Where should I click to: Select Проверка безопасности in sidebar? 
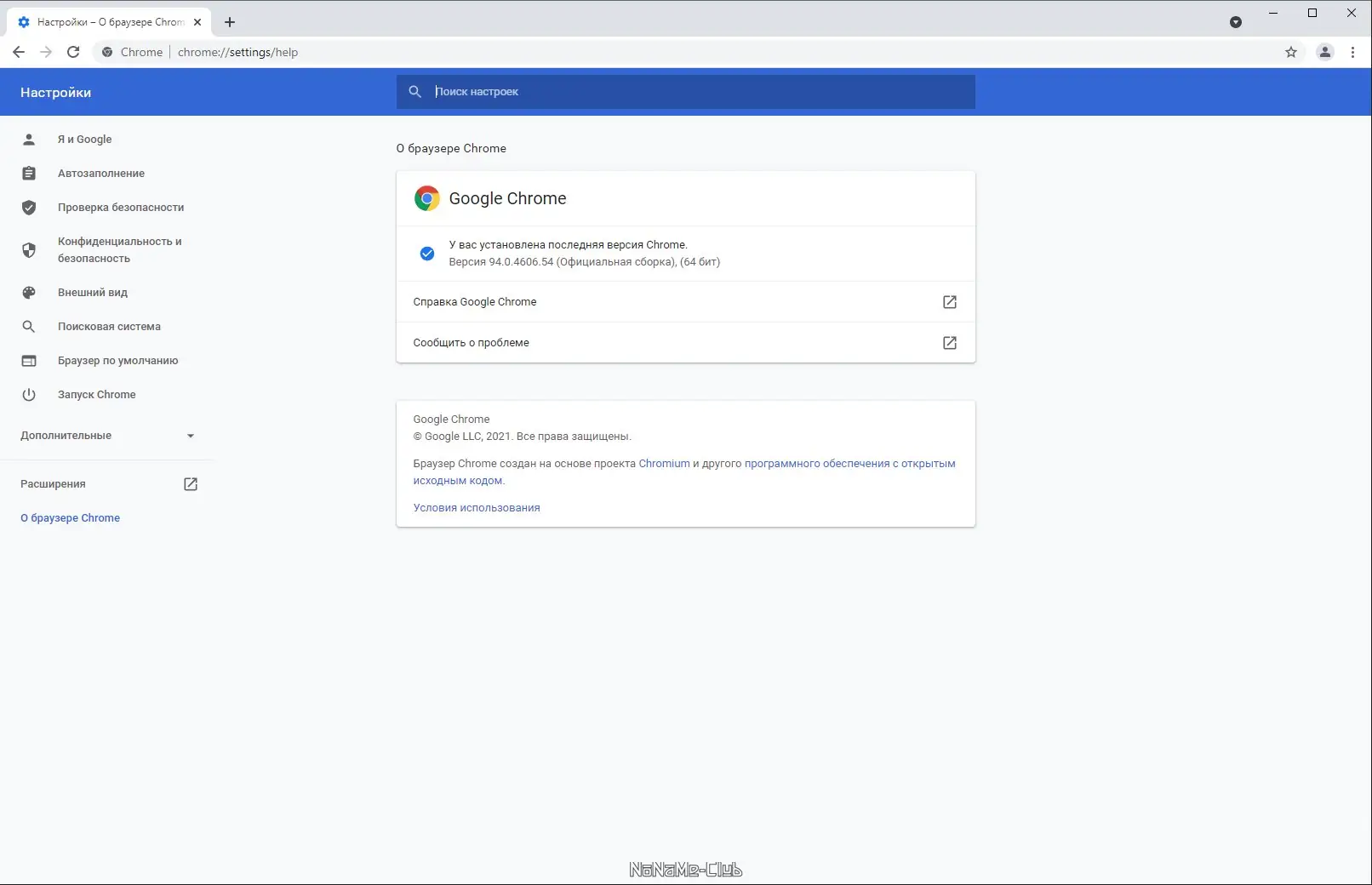[x=121, y=207]
